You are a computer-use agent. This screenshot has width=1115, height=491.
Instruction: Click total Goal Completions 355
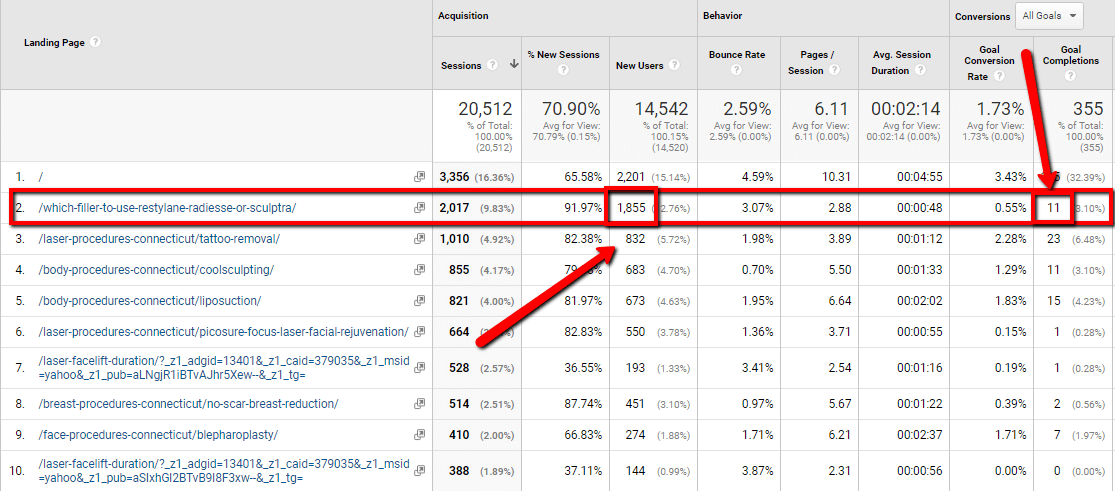pos(1088,109)
